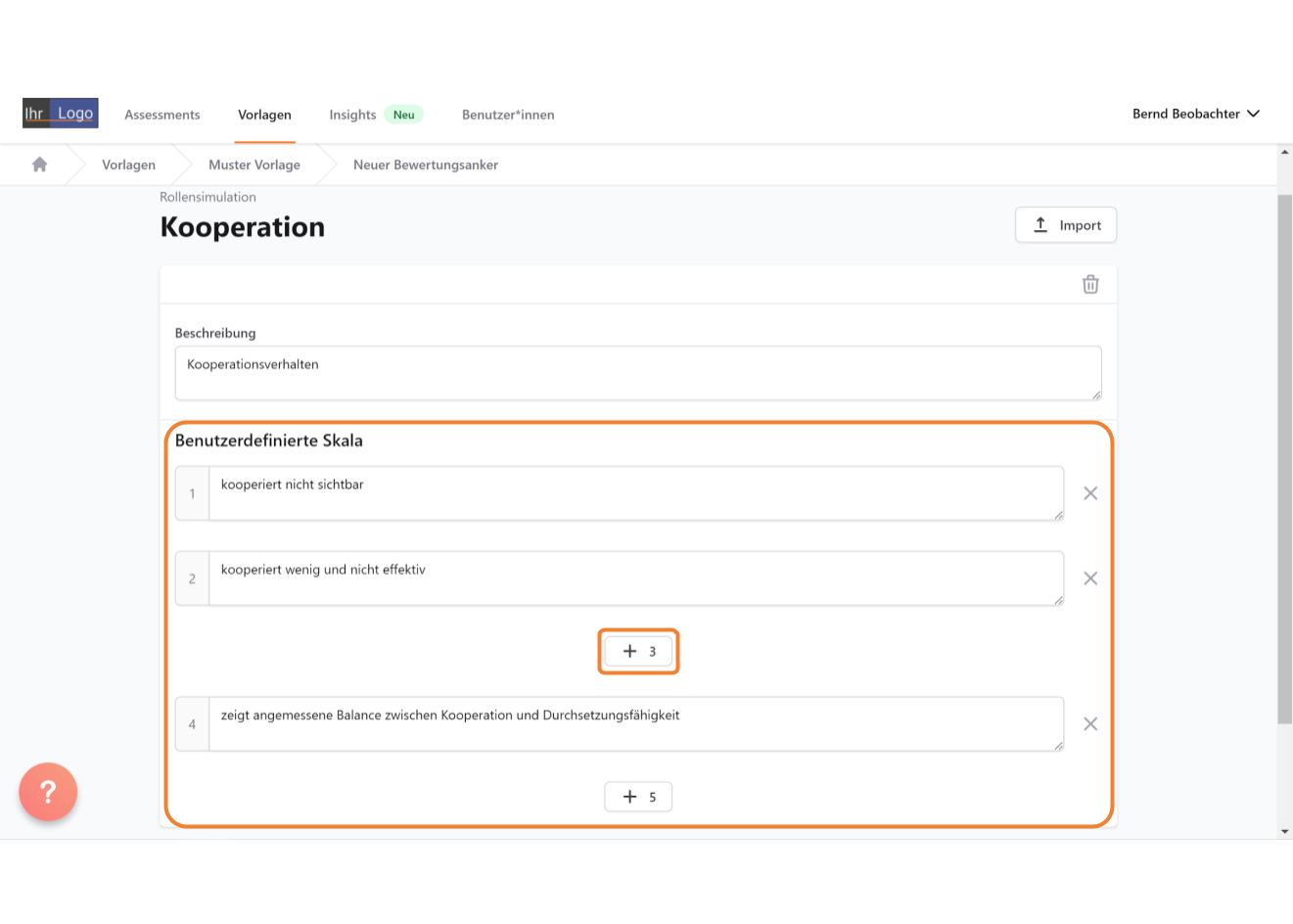Click the home breadcrumb icon

pyautogui.click(x=39, y=164)
